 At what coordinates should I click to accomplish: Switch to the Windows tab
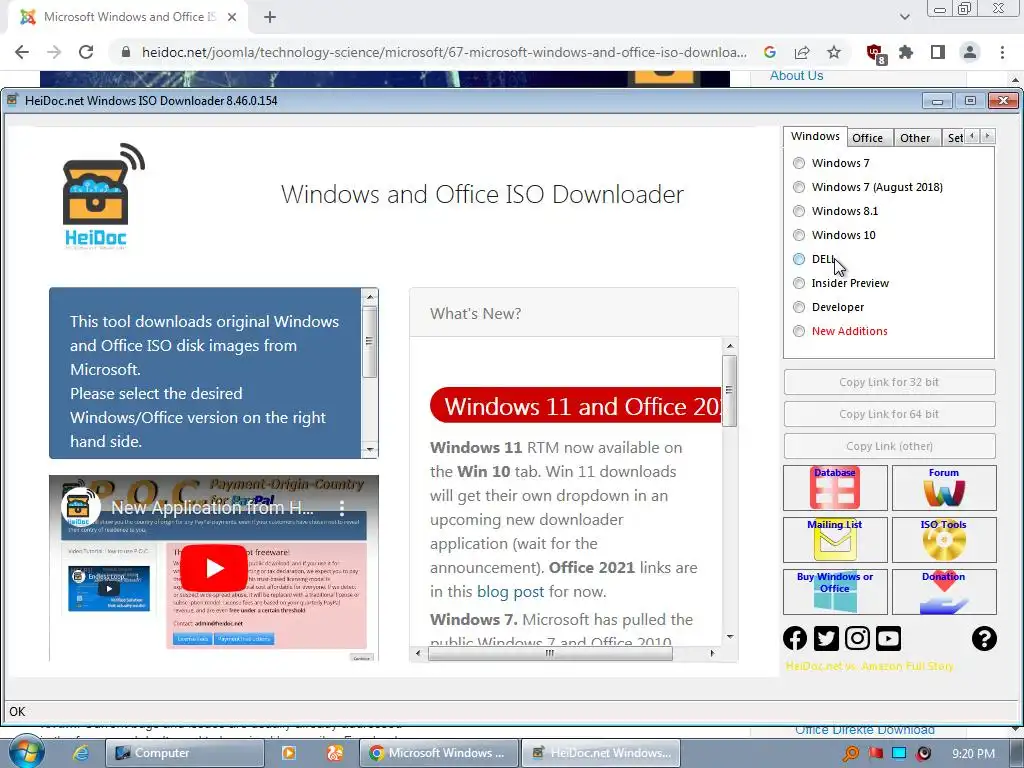815,136
